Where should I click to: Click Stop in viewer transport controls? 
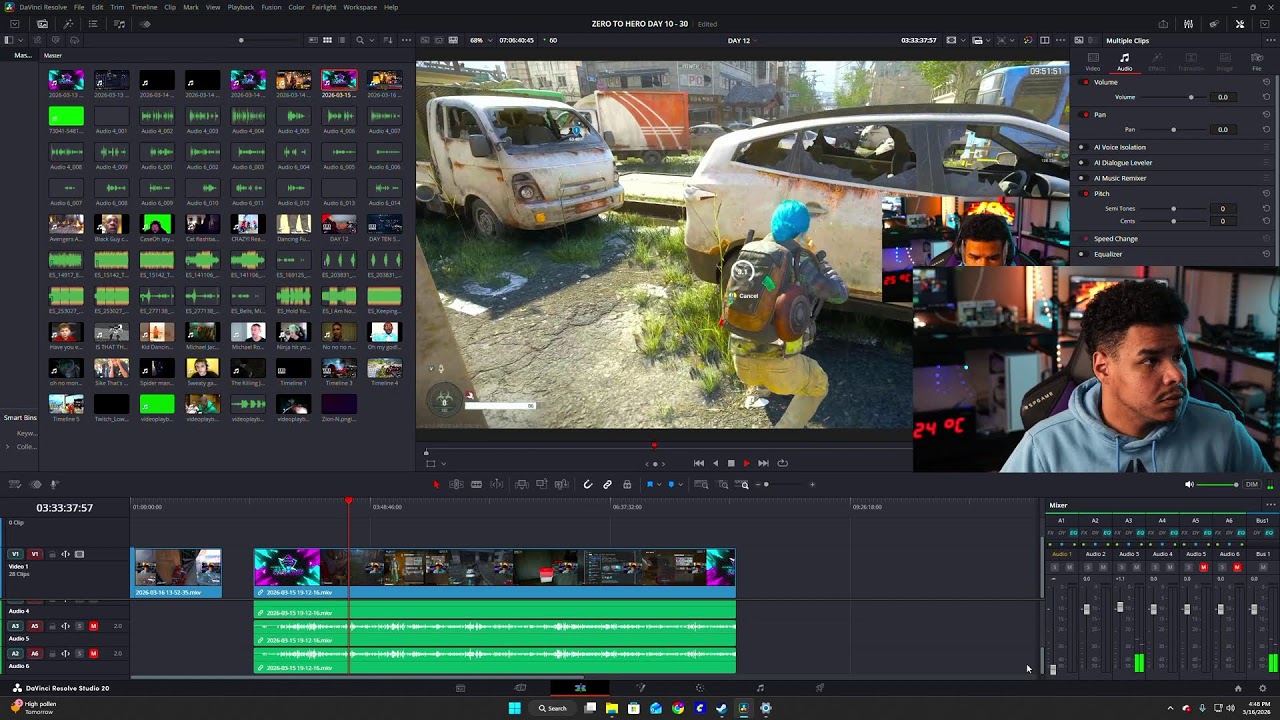click(x=730, y=463)
